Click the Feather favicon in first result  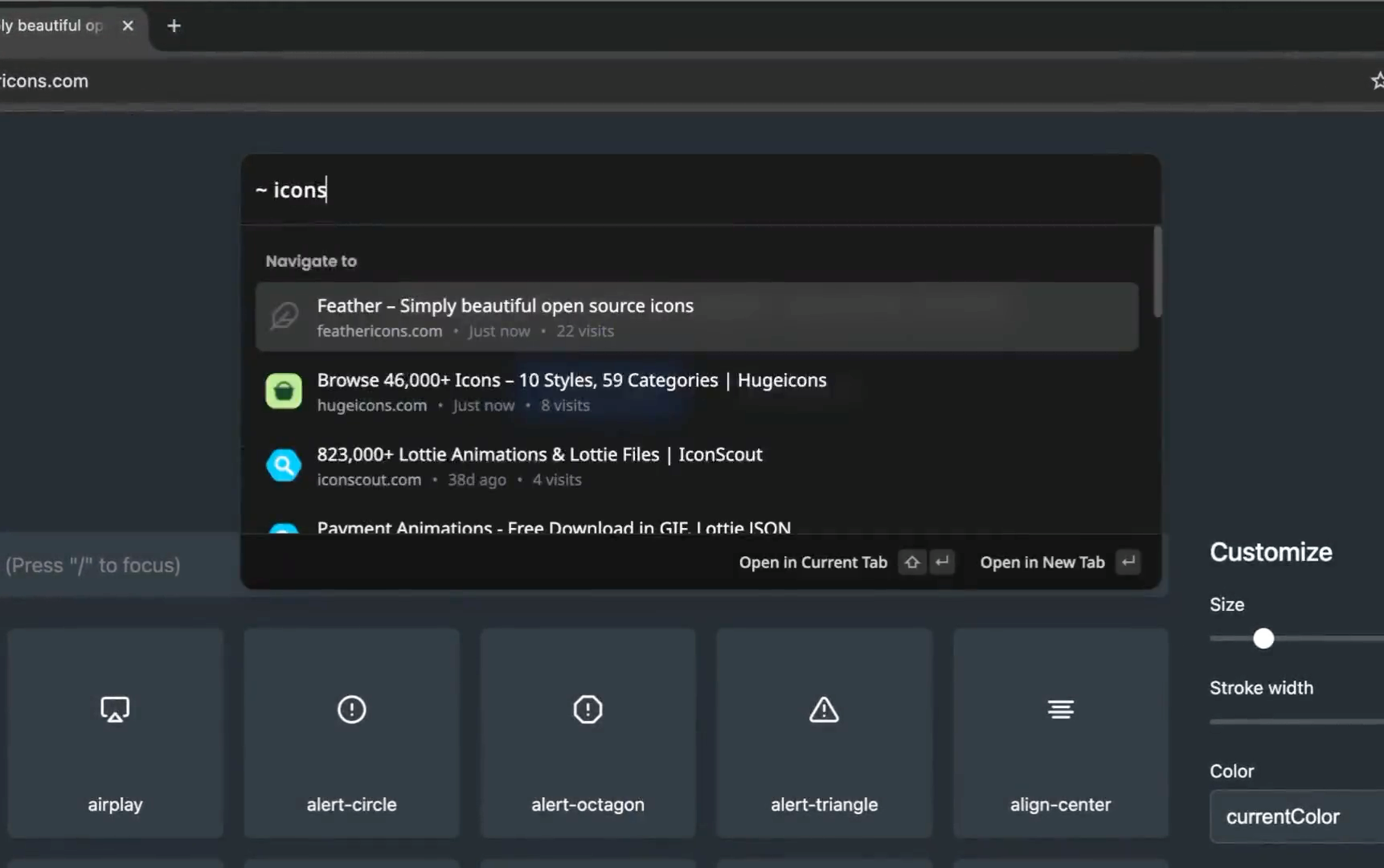pos(284,317)
